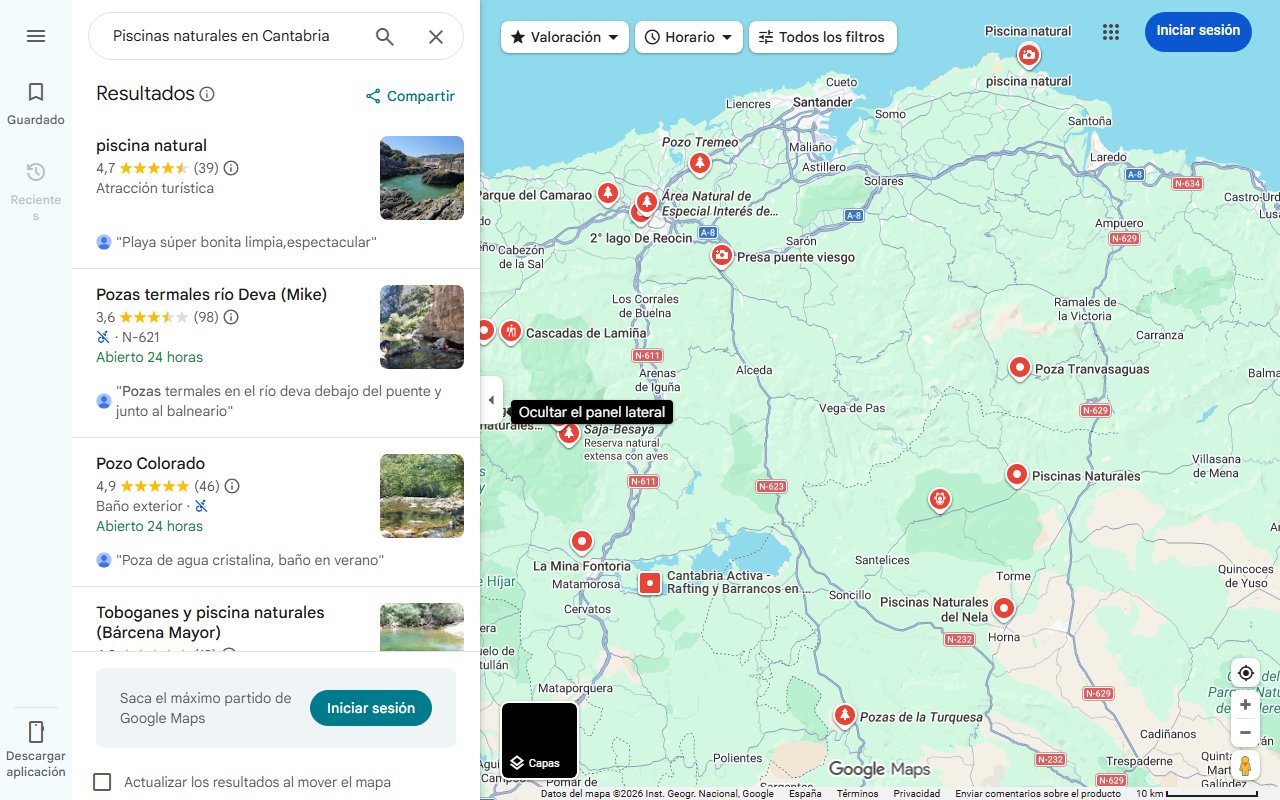Collapse the side results panel

tap(491, 399)
